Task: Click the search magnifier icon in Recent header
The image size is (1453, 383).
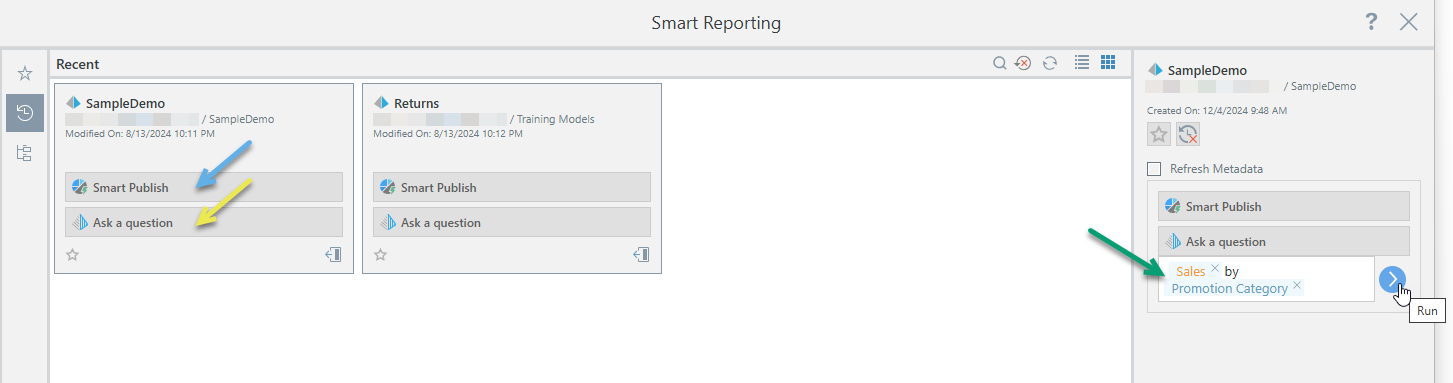Action: coord(999,63)
